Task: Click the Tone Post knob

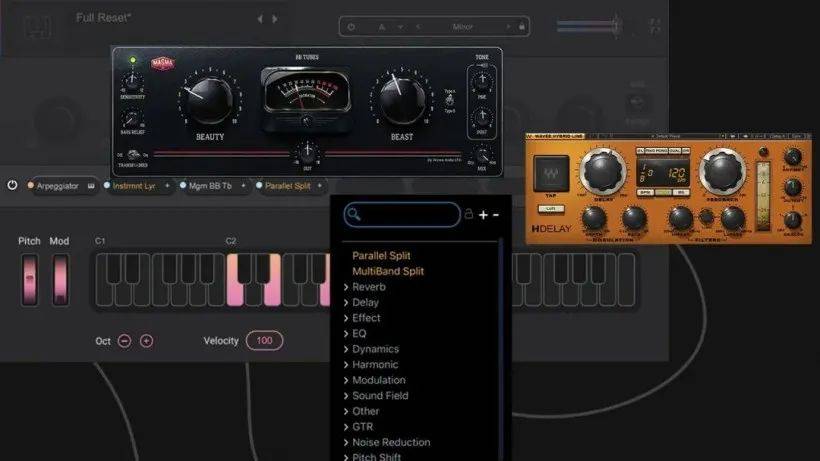Action: pyautogui.click(x=482, y=117)
